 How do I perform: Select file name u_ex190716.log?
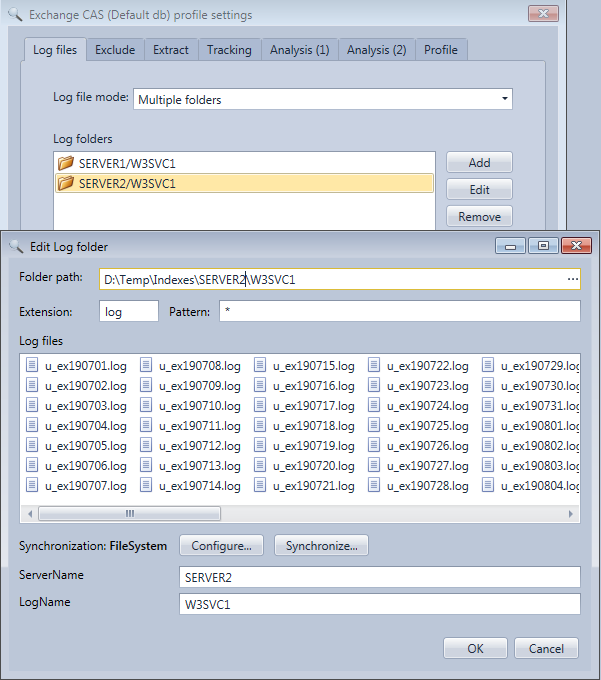314,386
